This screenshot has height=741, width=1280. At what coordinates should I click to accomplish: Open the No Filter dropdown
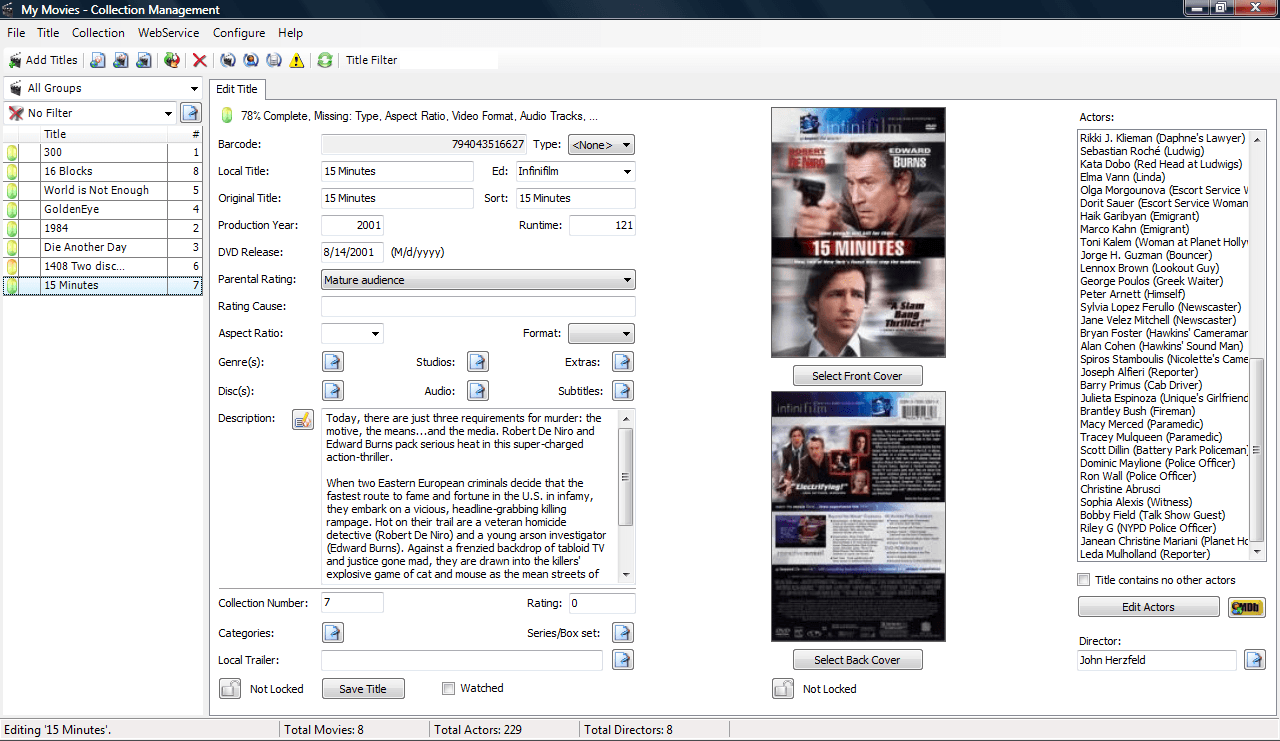click(168, 113)
